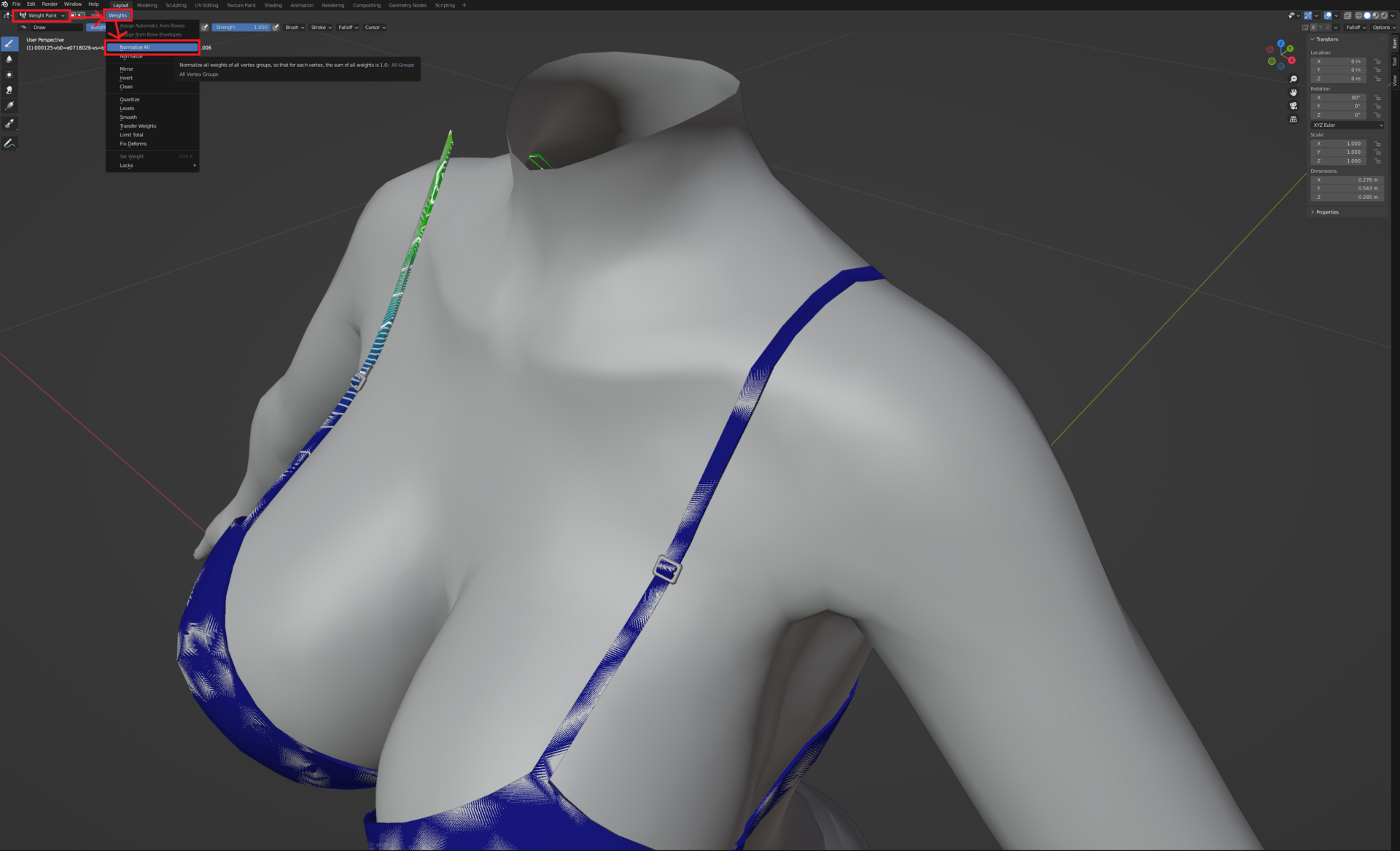
Task: Toggle X axis symmetry
Action: coord(1313,28)
